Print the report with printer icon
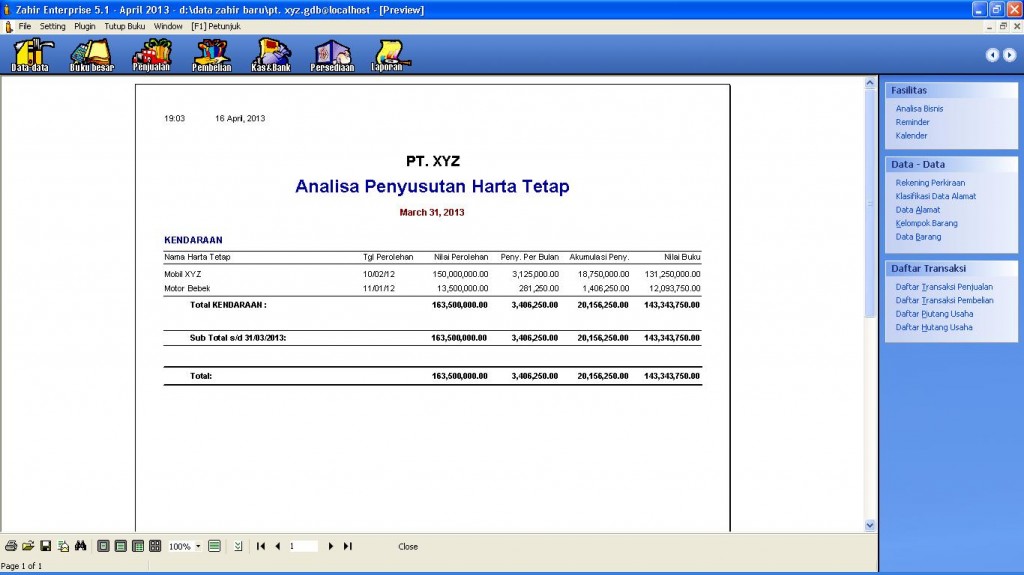This screenshot has height=575, width=1024. pos(10,546)
